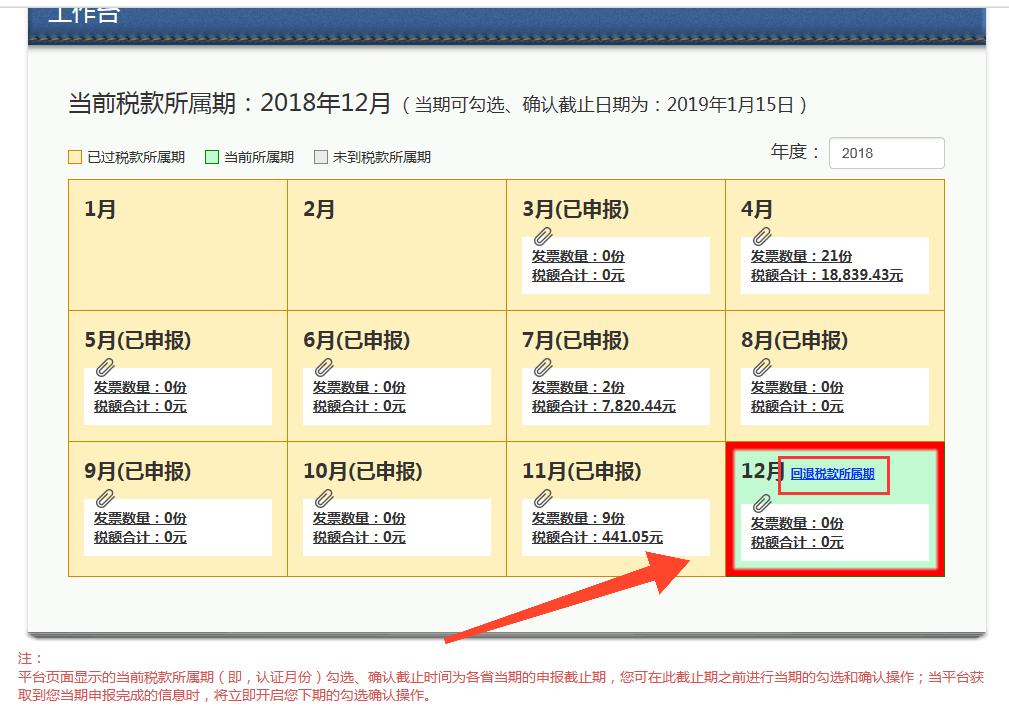
Task: Click the paperclip icon in 7月(已申报) cell
Action: click(x=542, y=364)
